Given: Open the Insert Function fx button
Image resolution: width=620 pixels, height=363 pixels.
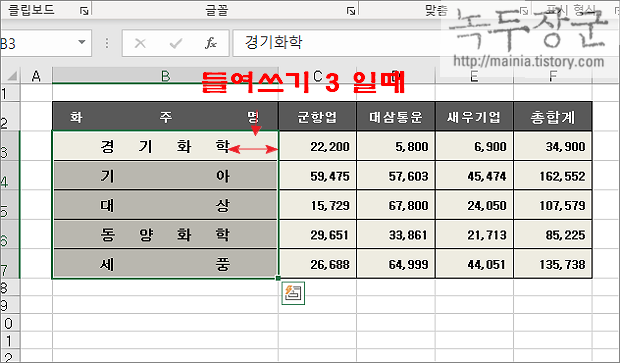Looking at the screenshot, I should click(x=210, y=43).
